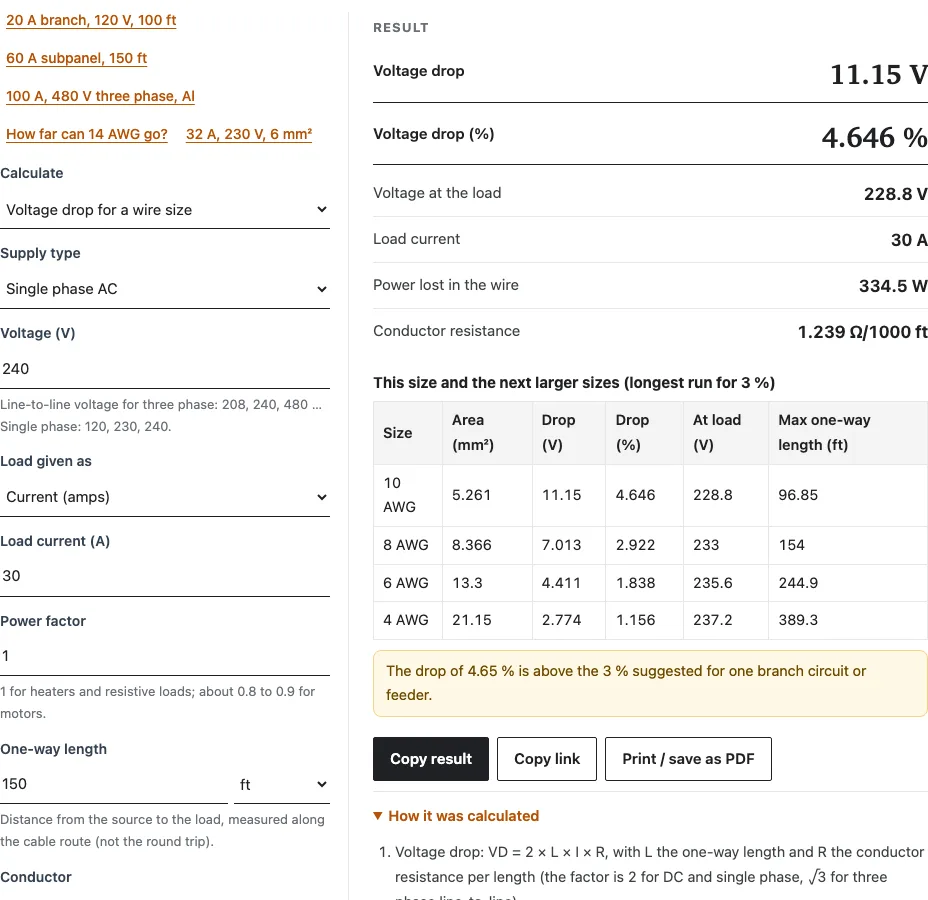Expand the Calculate mode dropdown

[x=165, y=210]
